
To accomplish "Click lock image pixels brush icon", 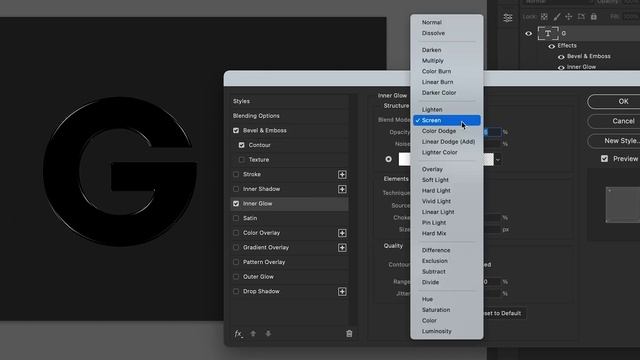I will click(x=557, y=17).
